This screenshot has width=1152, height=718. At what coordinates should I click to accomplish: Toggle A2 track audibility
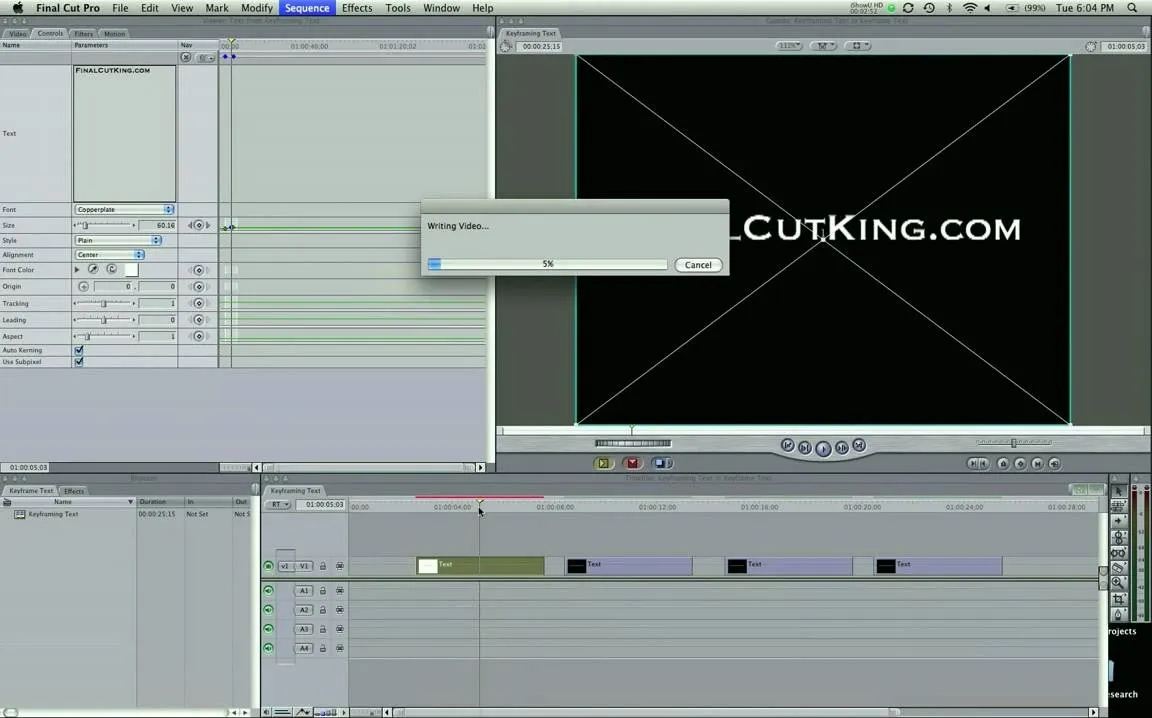[268, 610]
